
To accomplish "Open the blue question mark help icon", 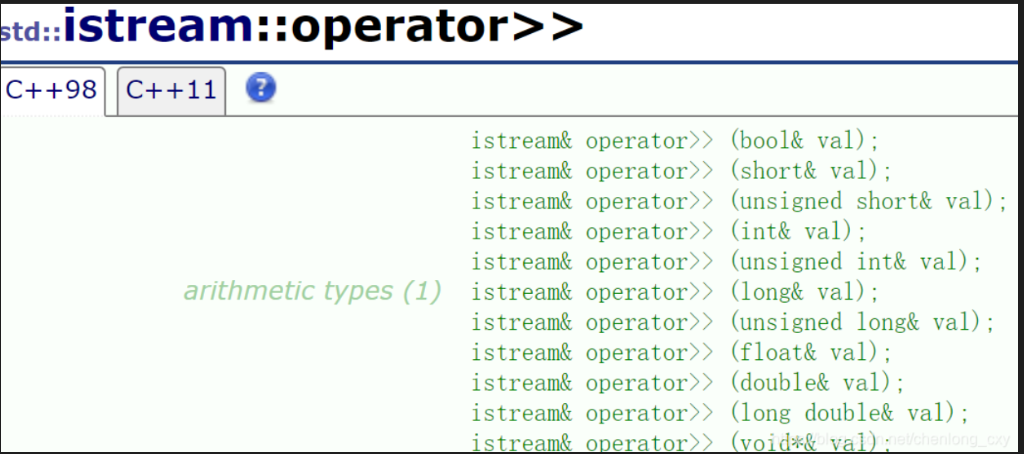I will pos(261,88).
